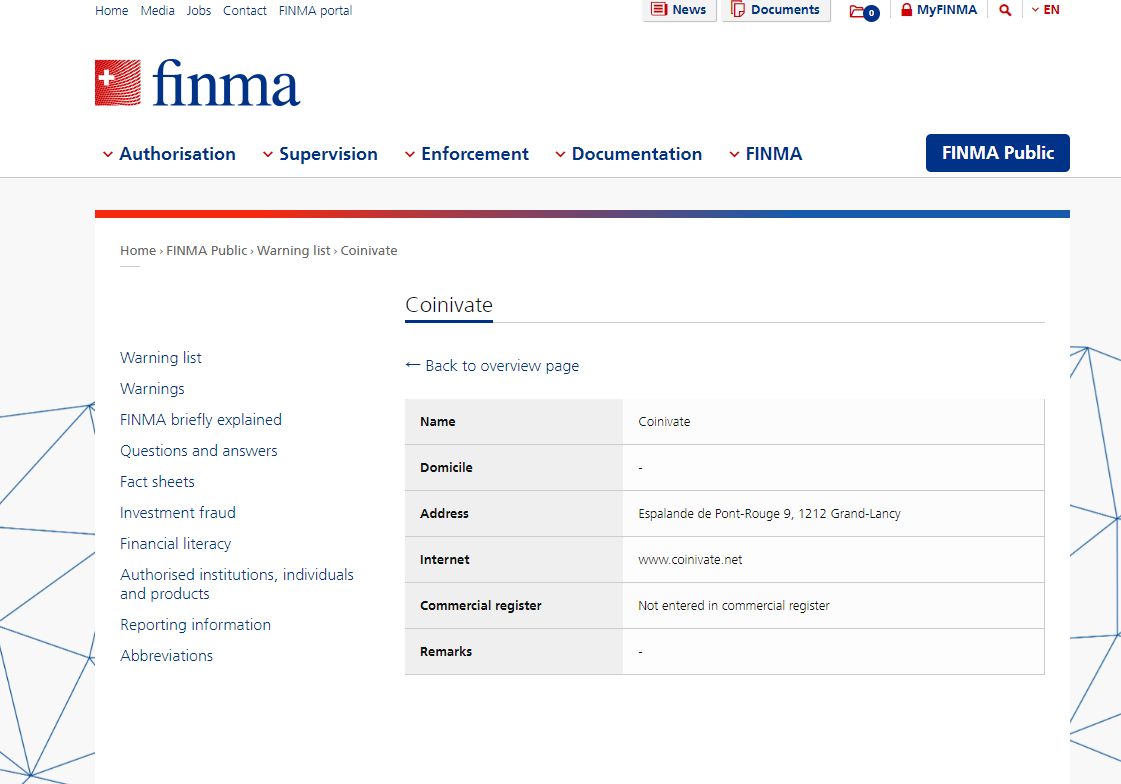1121x784 pixels.
Task: Click Home in the breadcrumb
Action: pyautogui.click(x=138, y=251)
